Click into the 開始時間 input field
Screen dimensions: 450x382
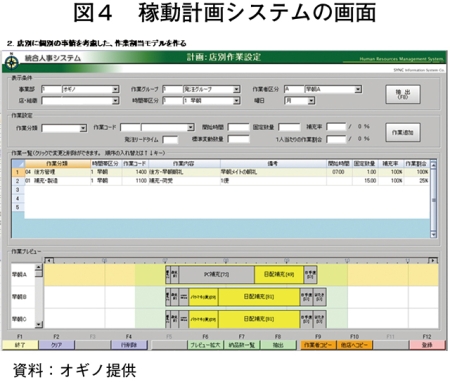coord(238,127)
